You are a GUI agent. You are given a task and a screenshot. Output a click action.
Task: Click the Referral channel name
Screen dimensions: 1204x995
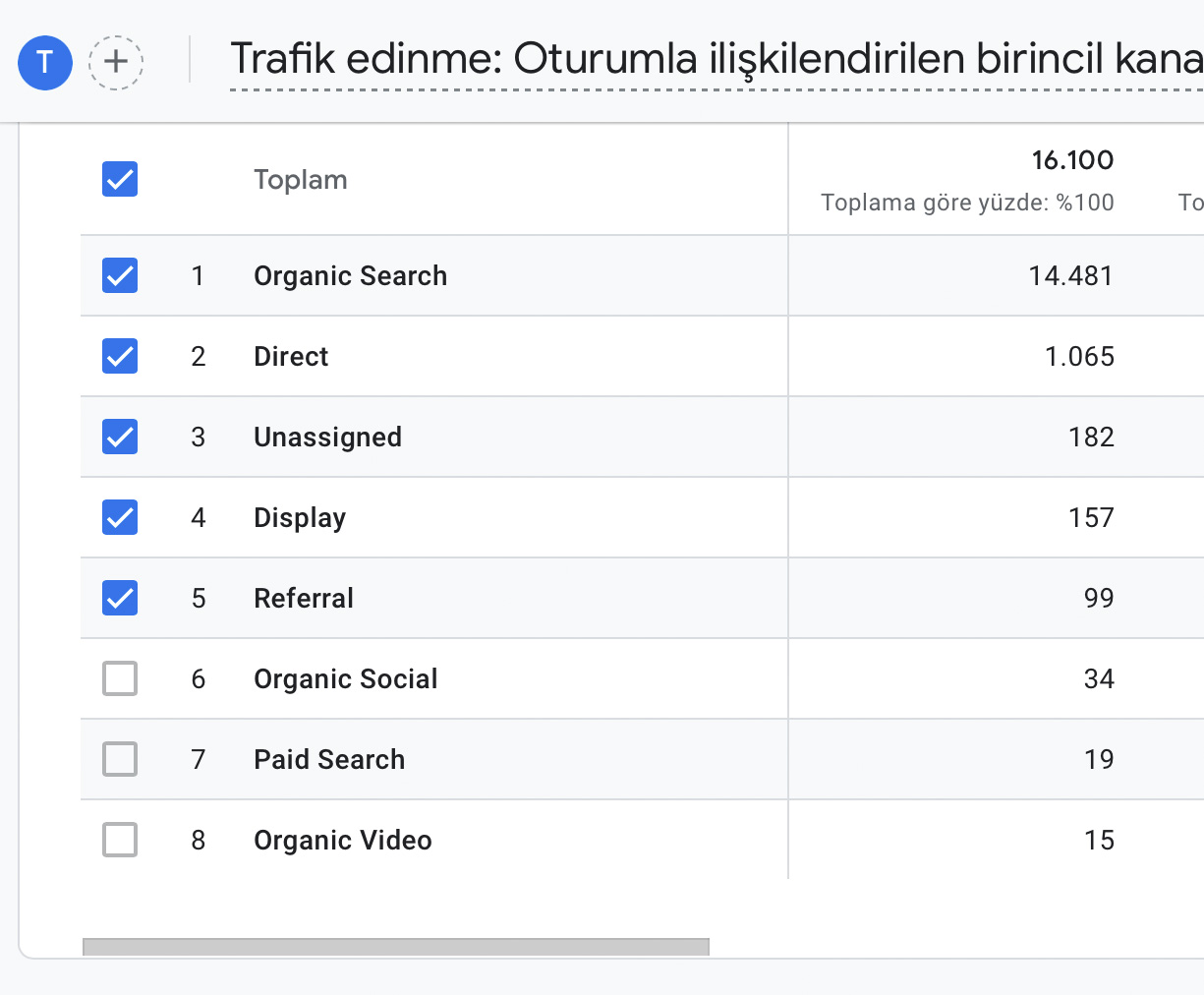click(304, 598)
